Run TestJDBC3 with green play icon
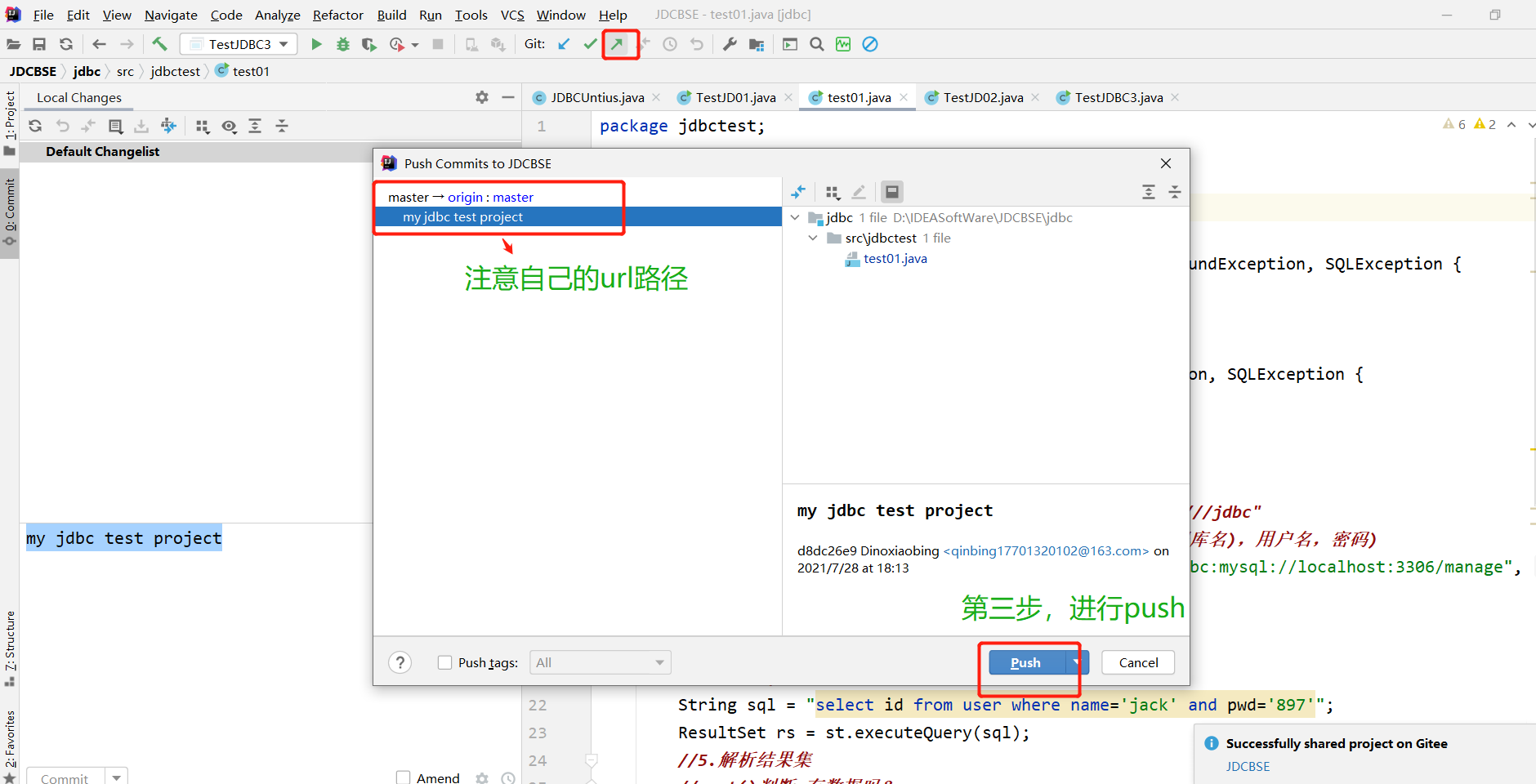Screen dimensions: 1536x784 [316, 44]
